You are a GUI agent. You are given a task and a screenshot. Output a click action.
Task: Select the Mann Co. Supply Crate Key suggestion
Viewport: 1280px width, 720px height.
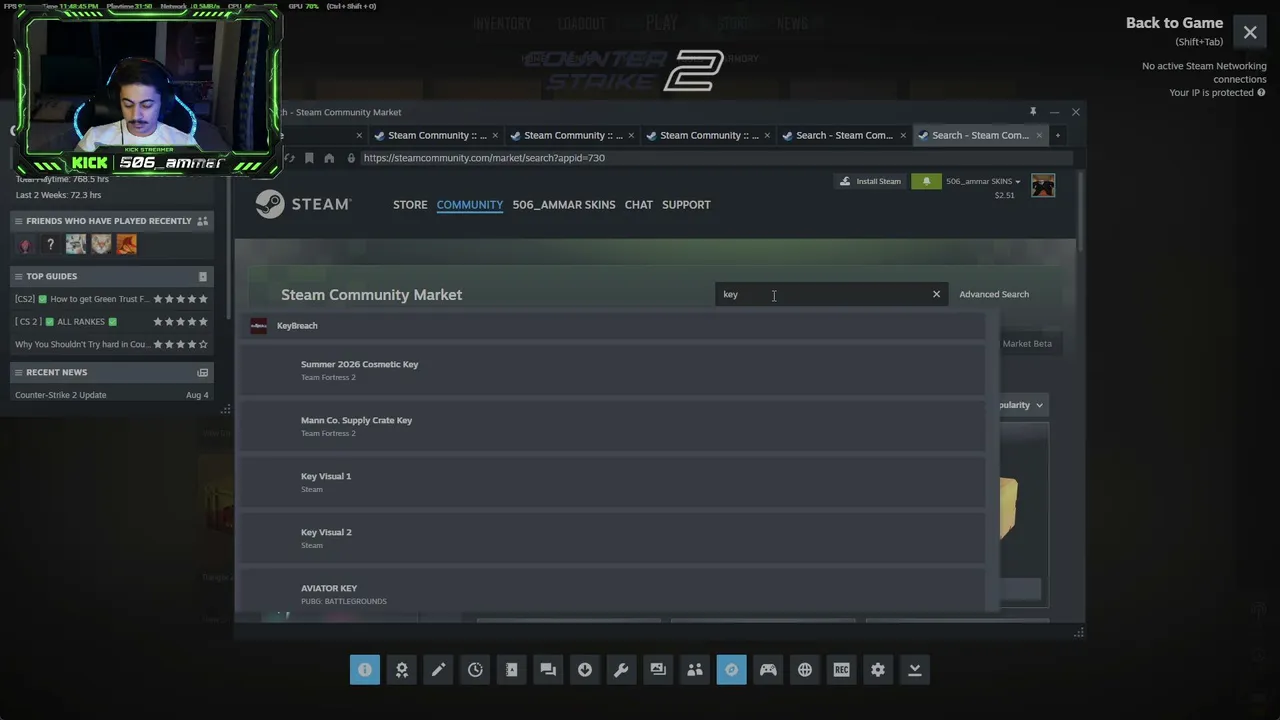[x=612, y=426]
